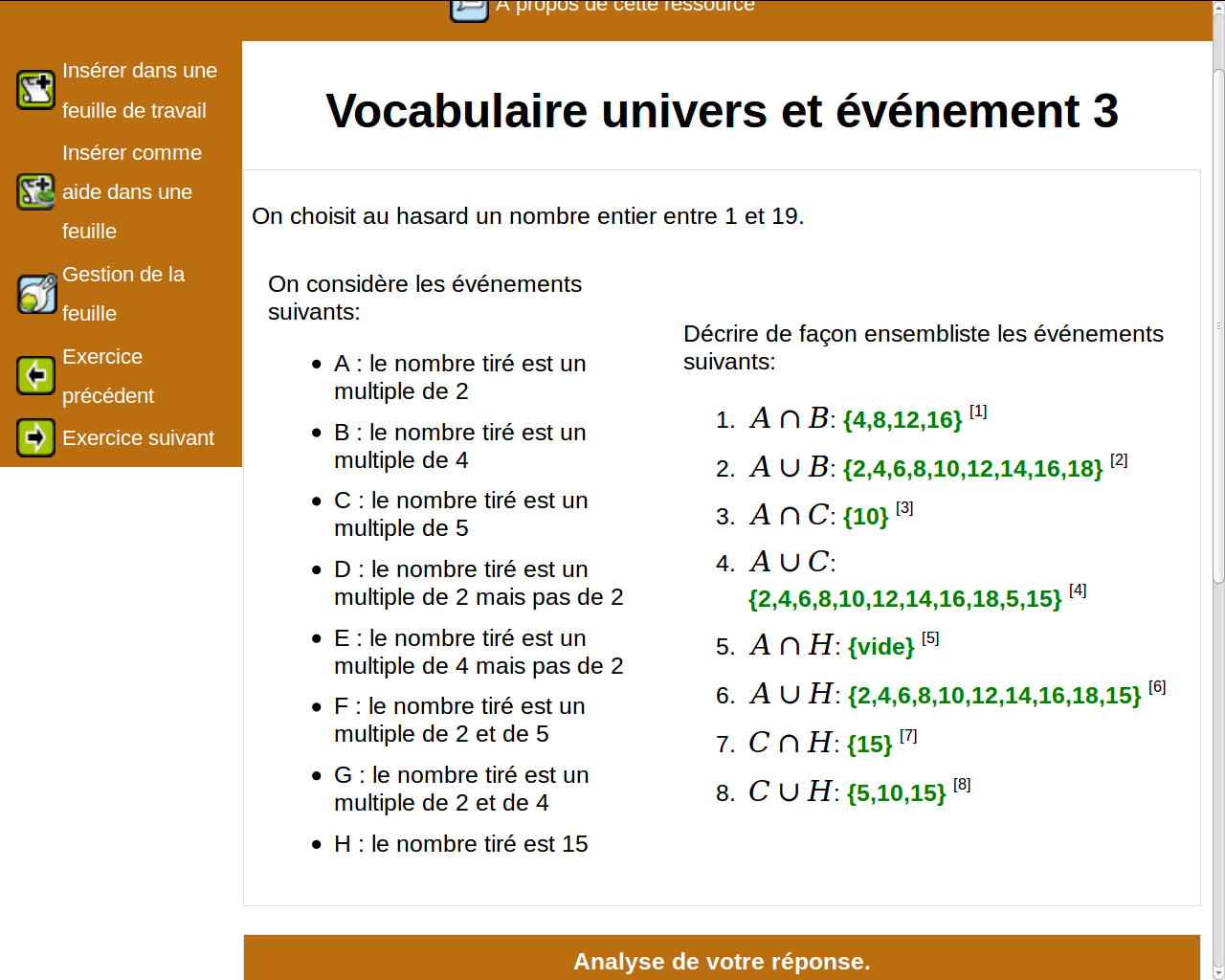The width and height of the screenshot is (1225, 980).
Task: Open 'Gestion de la feuille' link
Action: pos(123,294)
